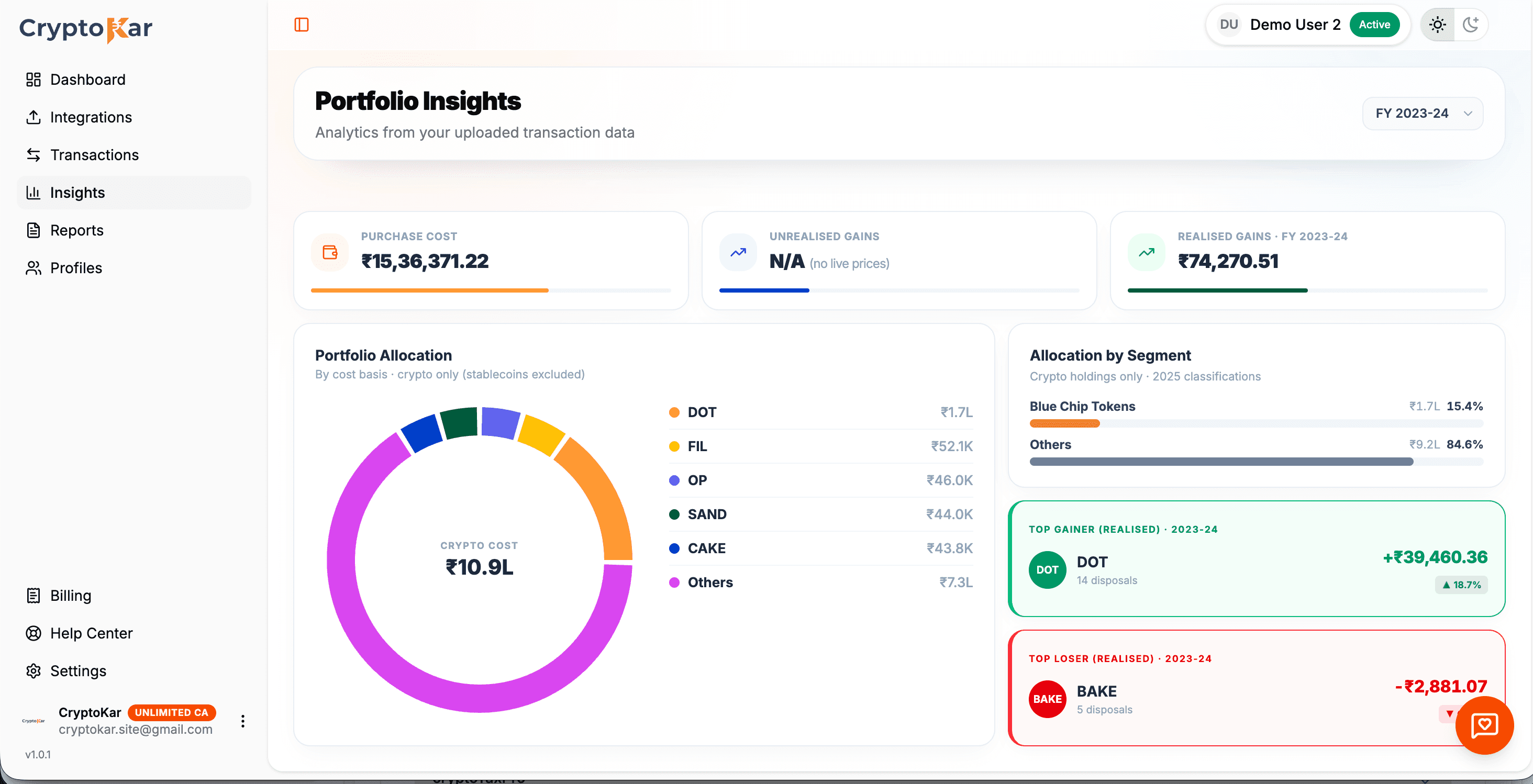Select the DOT allocation legend row
The height and width of the screenshot is (784, 1533).
(820, 412)
